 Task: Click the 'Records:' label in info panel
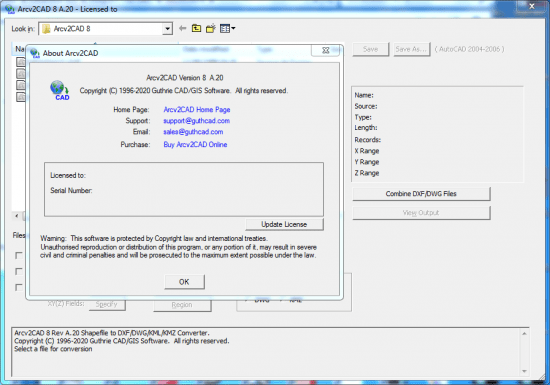point(368,140)
